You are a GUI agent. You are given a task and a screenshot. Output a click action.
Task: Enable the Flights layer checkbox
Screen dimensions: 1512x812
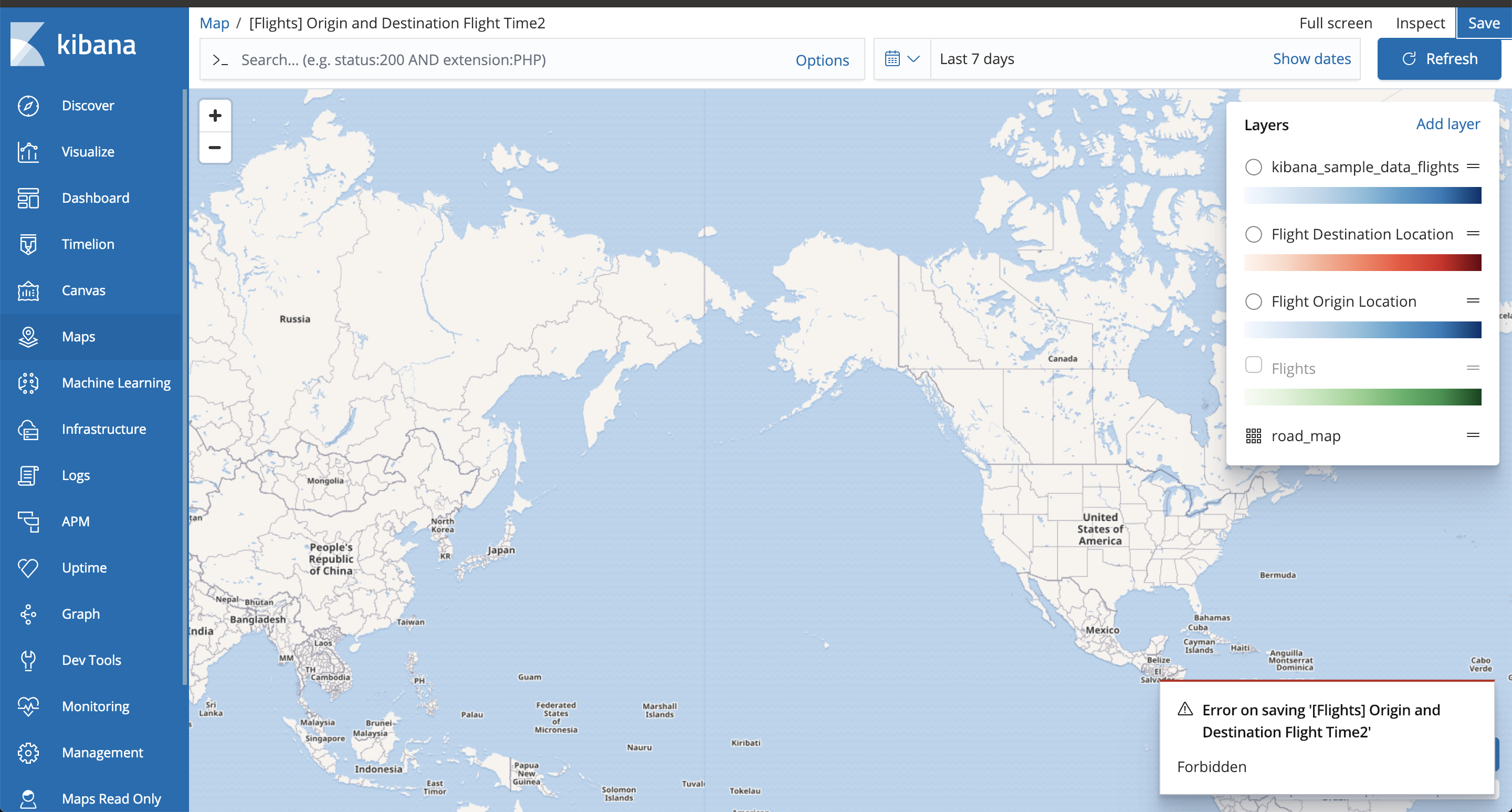click(1253, 365)
